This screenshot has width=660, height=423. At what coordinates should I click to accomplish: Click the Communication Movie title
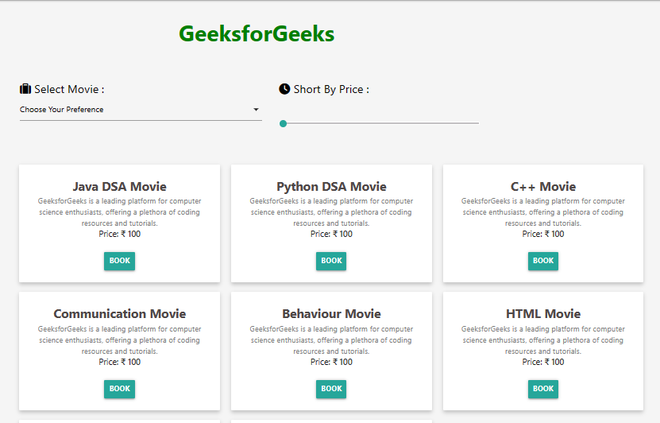(x=120, y=314)
